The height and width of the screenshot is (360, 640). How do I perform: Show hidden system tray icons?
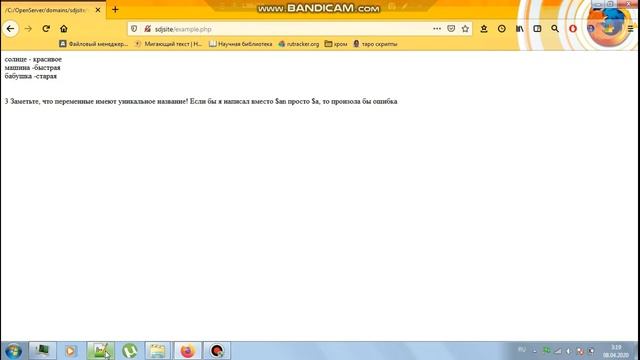[535, 351]
